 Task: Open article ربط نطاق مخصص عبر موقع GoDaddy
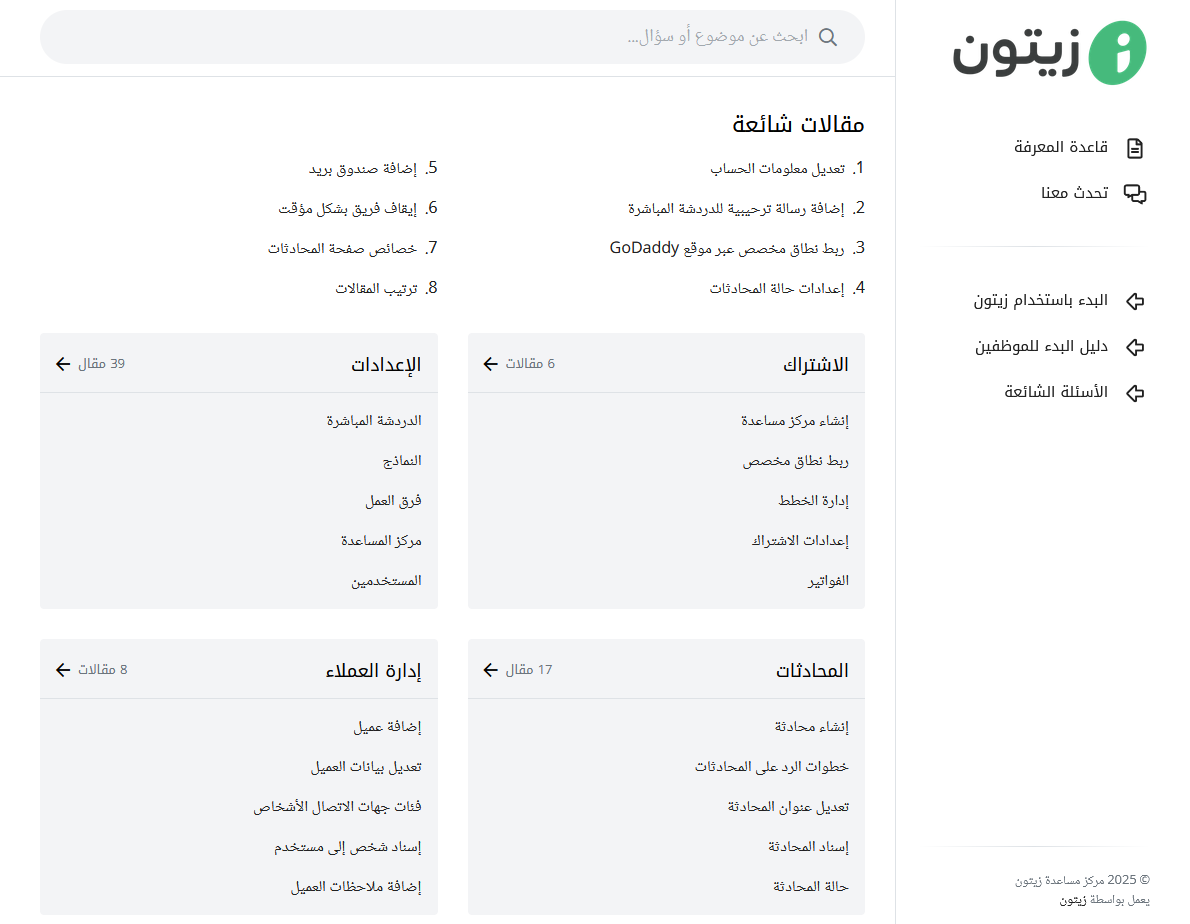coord(727,249)
